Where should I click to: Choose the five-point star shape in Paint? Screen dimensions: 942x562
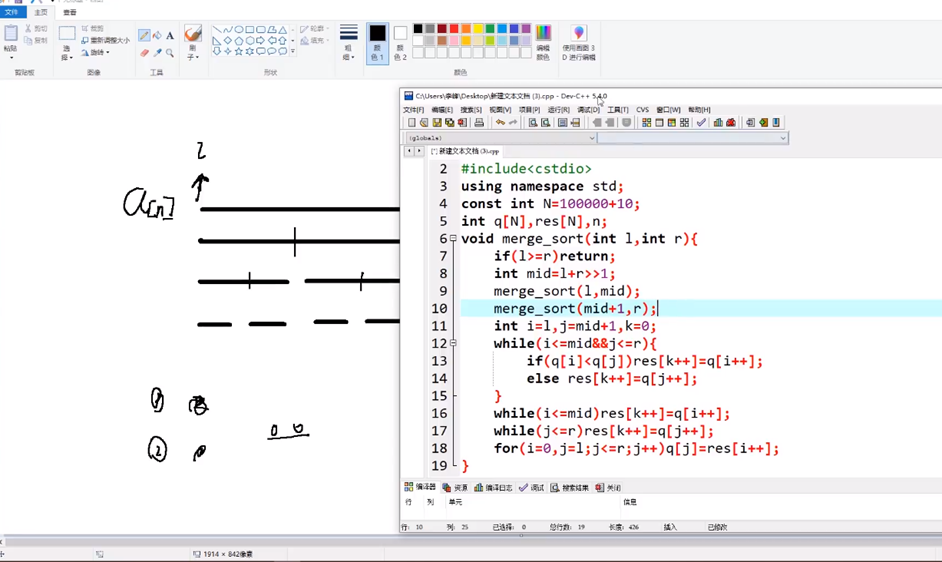click(x=239, y=51)
